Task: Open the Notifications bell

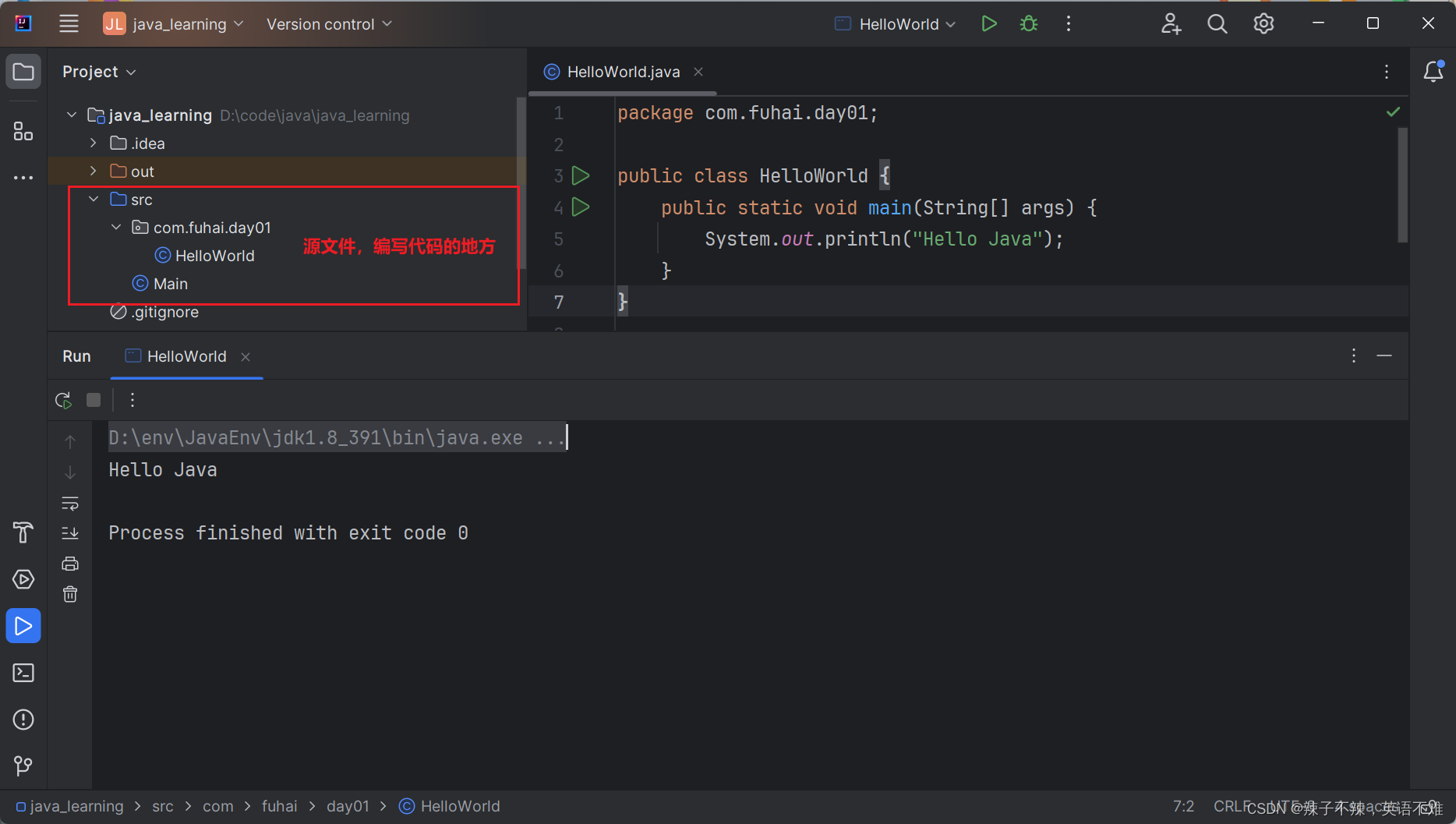Action: [x=1433, y=72]
